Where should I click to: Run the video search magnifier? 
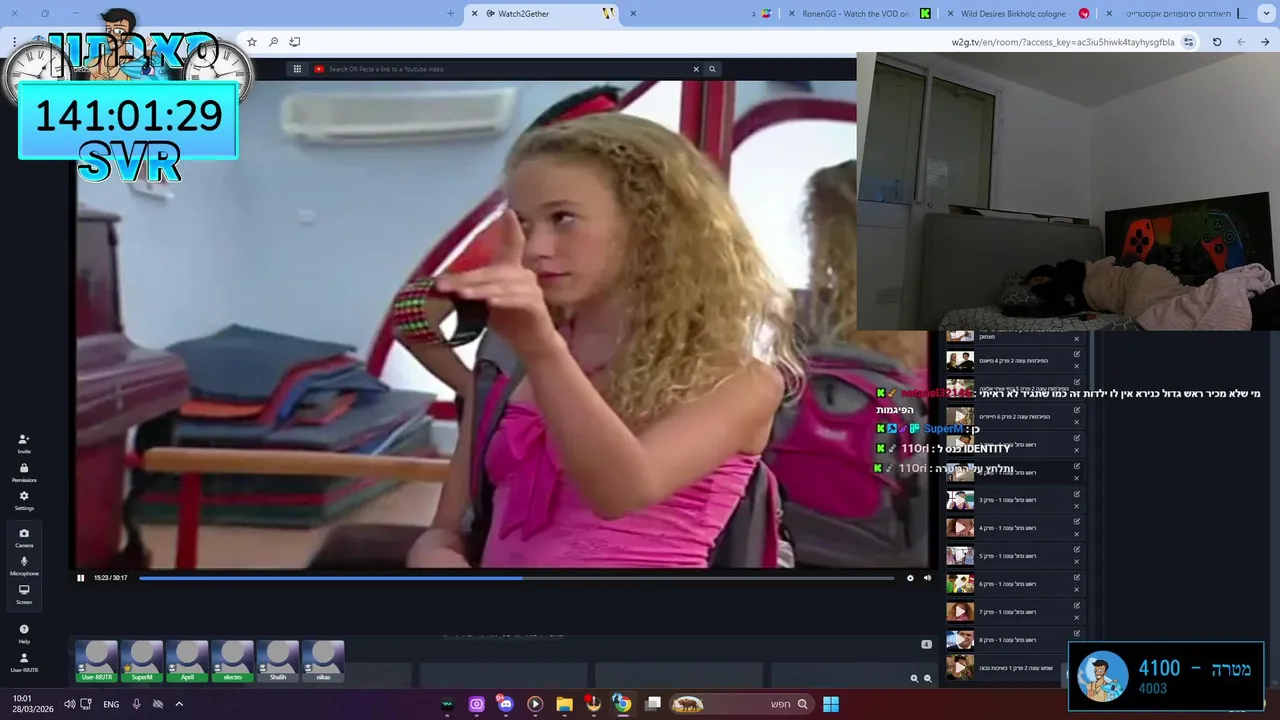pos(712,69)
